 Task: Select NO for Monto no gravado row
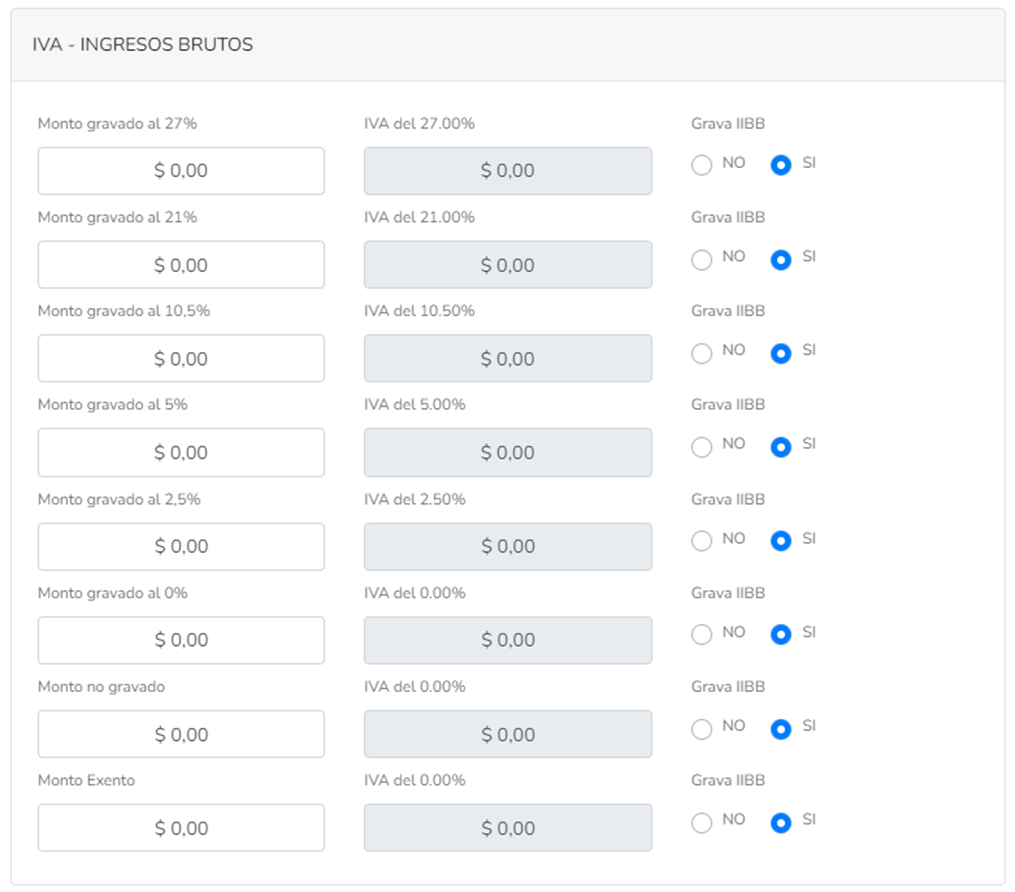[702, 729]
